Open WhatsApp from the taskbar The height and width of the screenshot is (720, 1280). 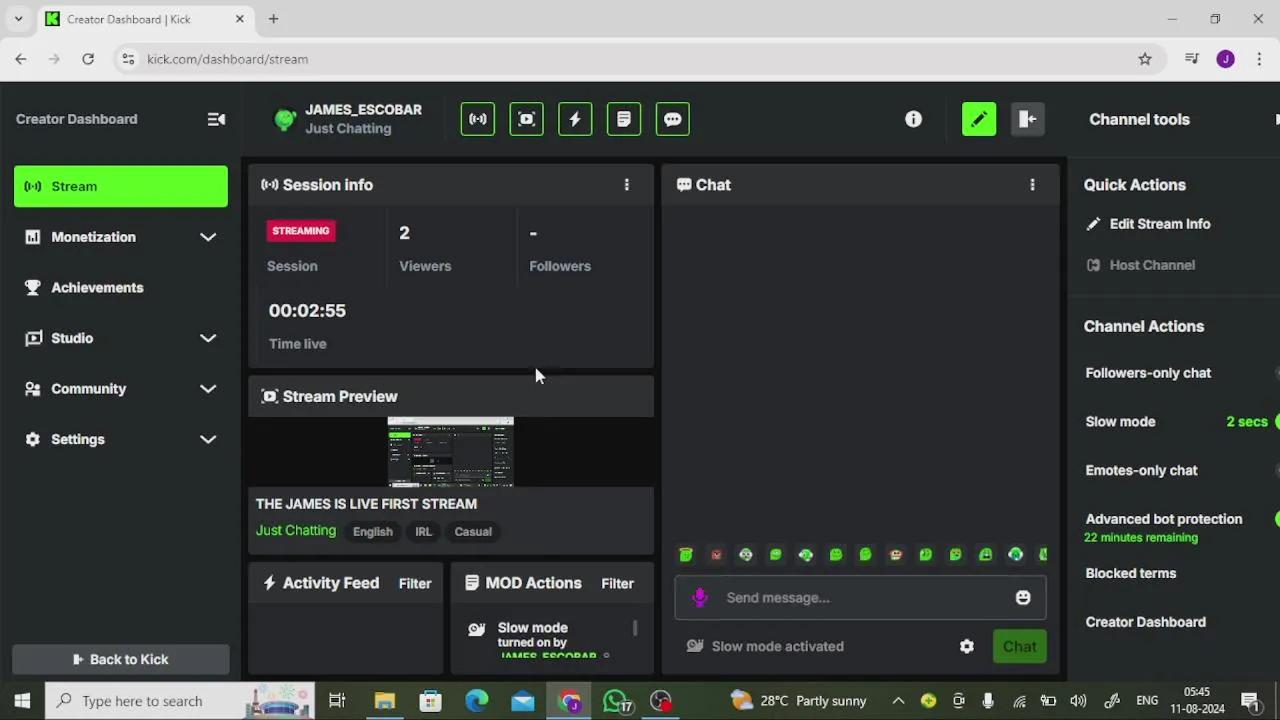pos(616,701)
